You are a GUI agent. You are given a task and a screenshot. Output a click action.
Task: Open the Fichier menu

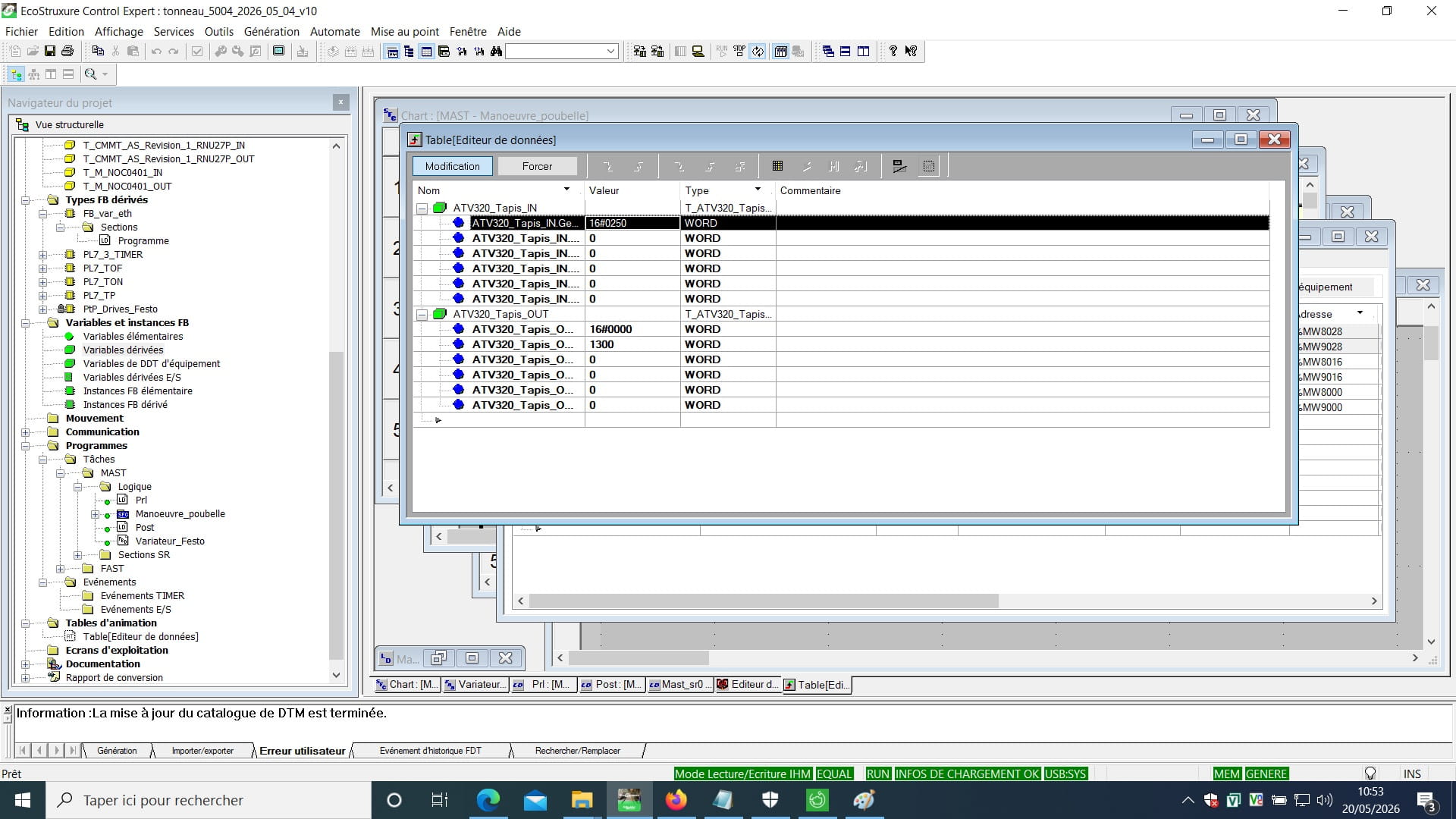click(21, 31)
